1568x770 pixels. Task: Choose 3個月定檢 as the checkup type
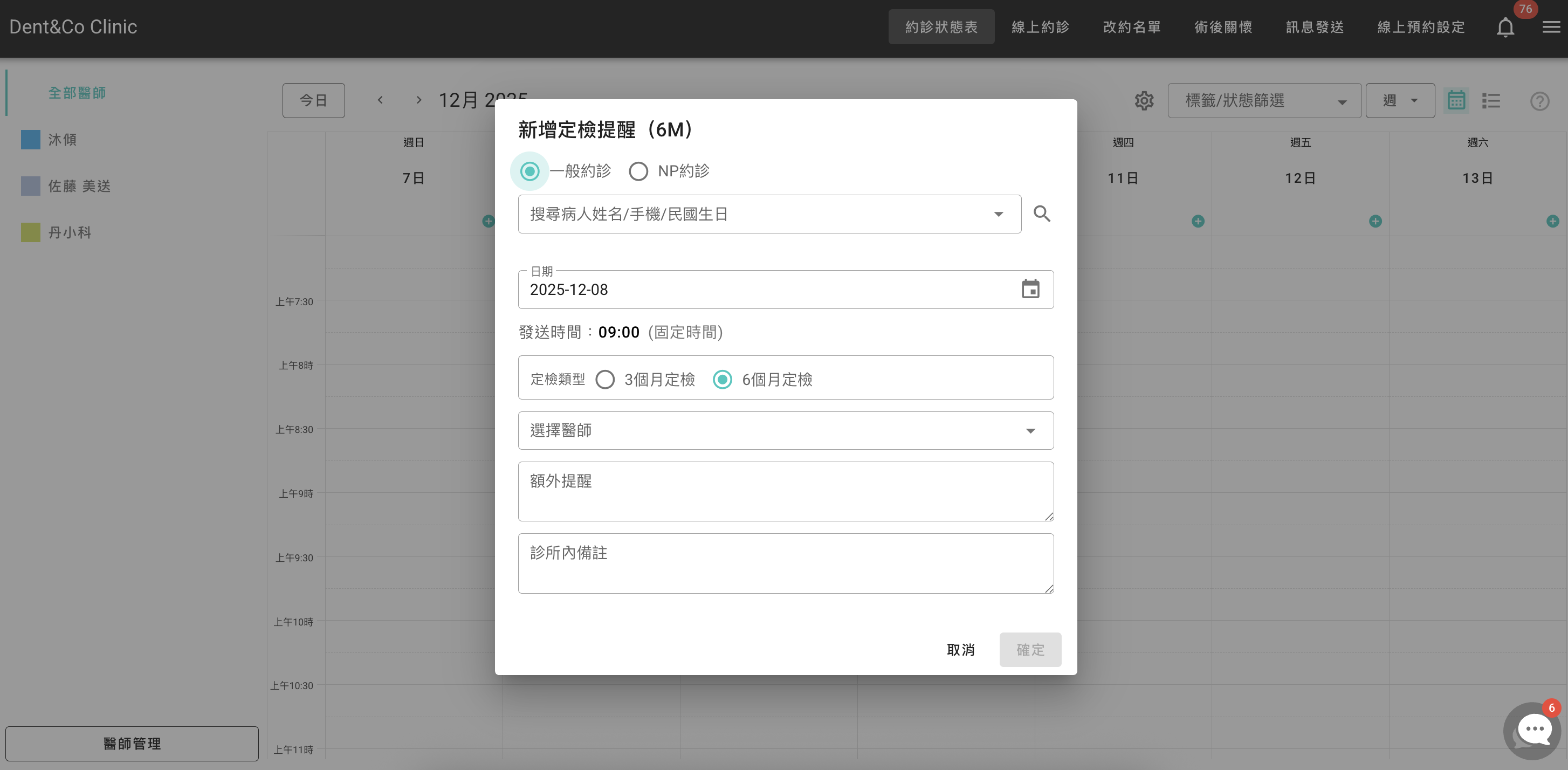tap(606, 379)
